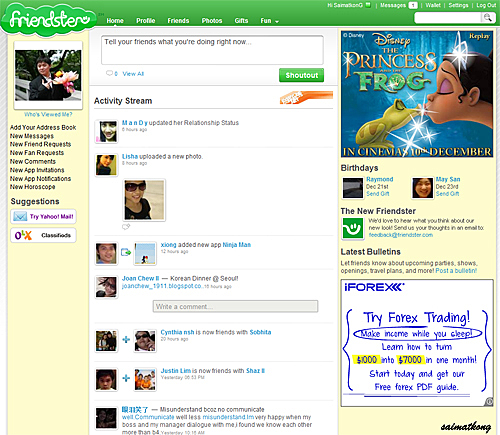Open New Fan Requests
500x435 pixels.
(37, 153)
